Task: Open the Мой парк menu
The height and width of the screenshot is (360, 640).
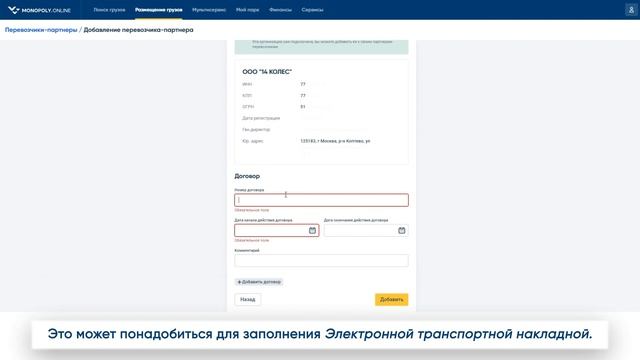Action: [248, 10]
